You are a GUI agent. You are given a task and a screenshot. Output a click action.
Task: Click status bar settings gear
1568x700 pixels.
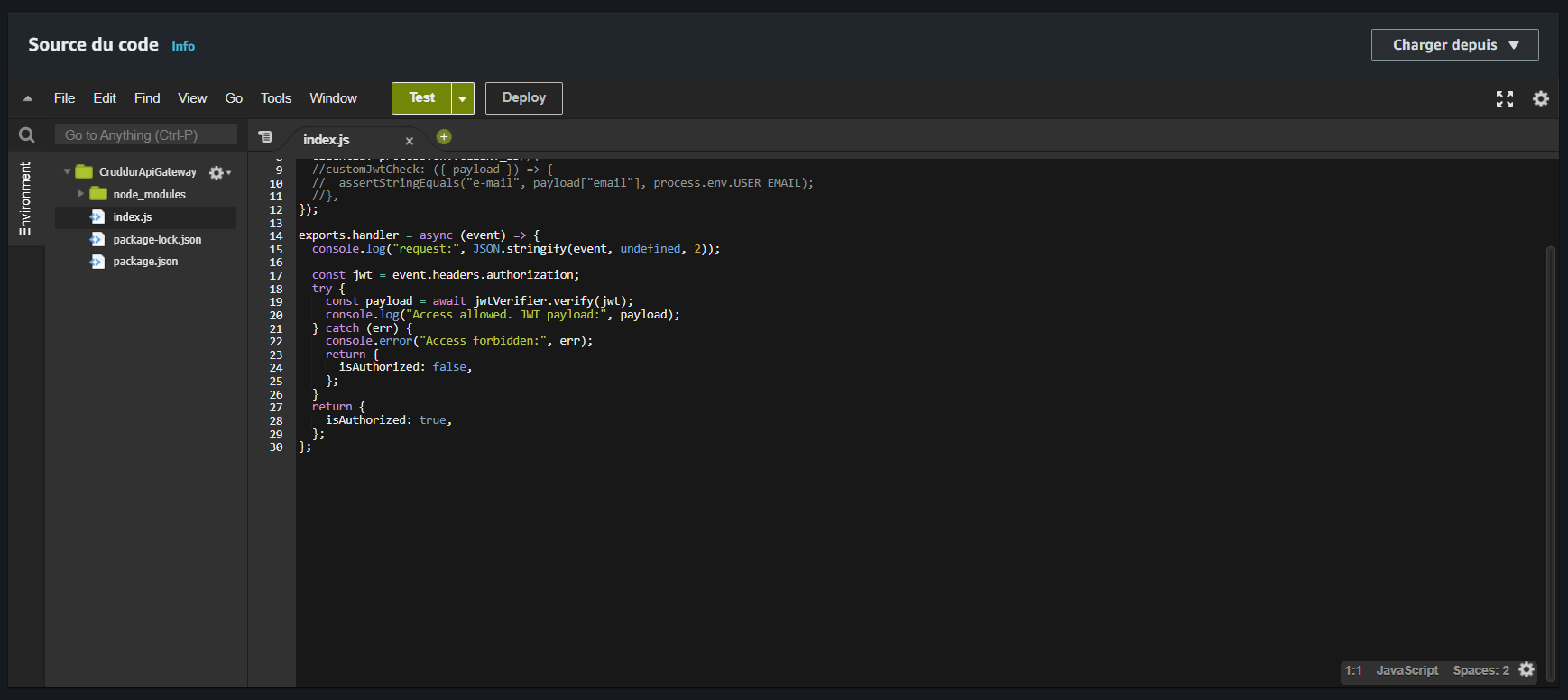(1526, 669)
